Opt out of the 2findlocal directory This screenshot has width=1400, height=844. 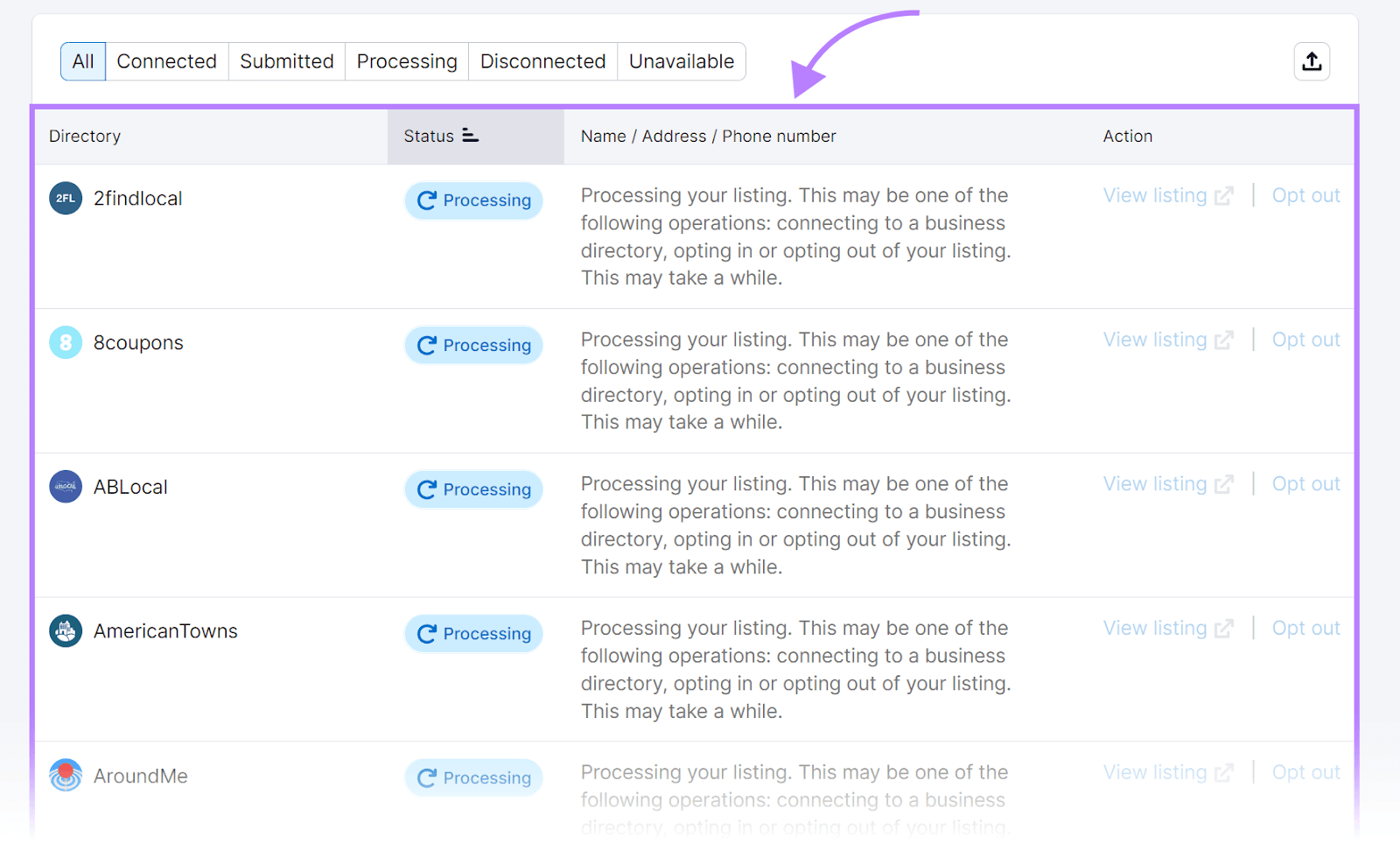pos(1305,195)
